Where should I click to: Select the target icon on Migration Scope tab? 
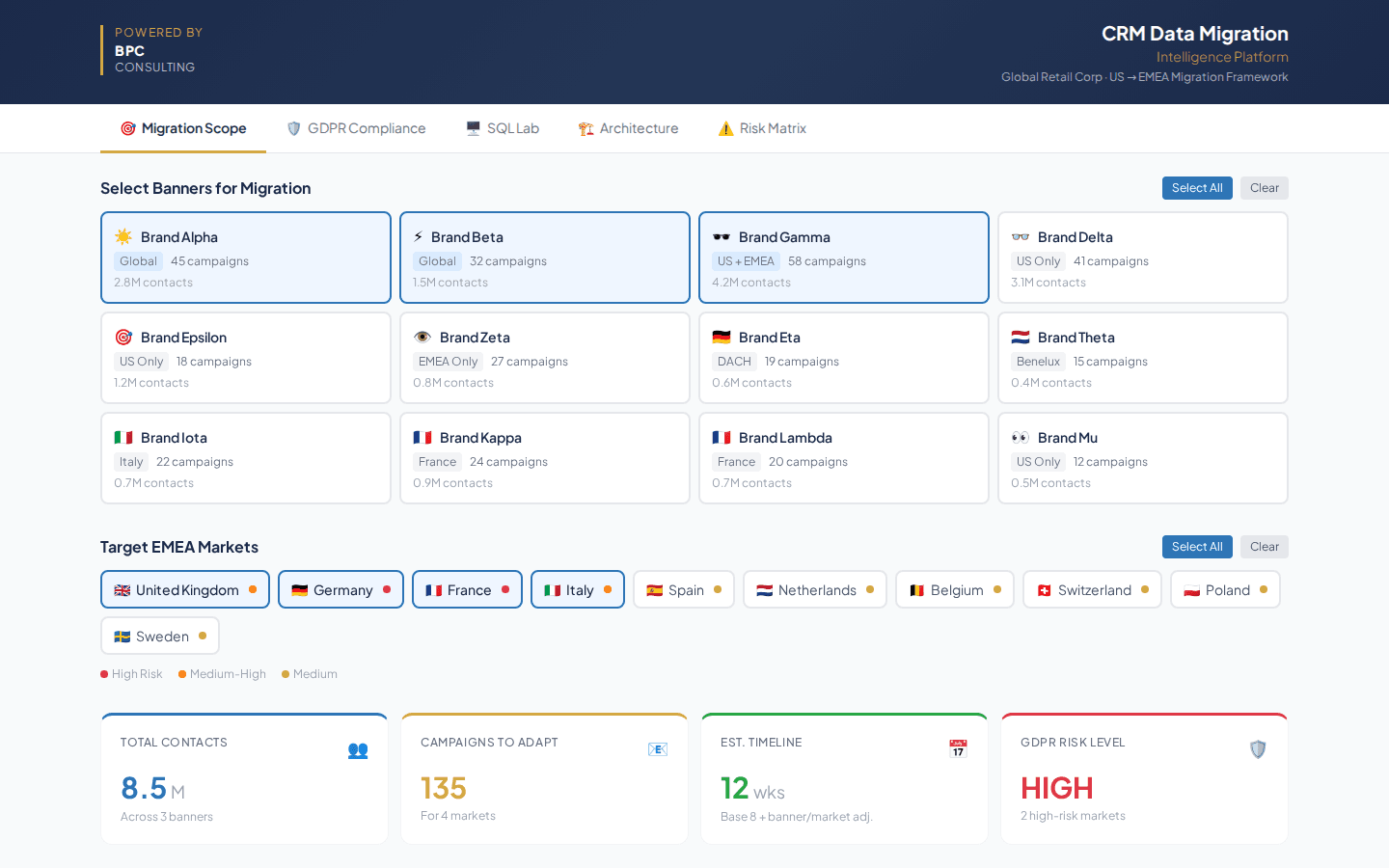point(127,127)
